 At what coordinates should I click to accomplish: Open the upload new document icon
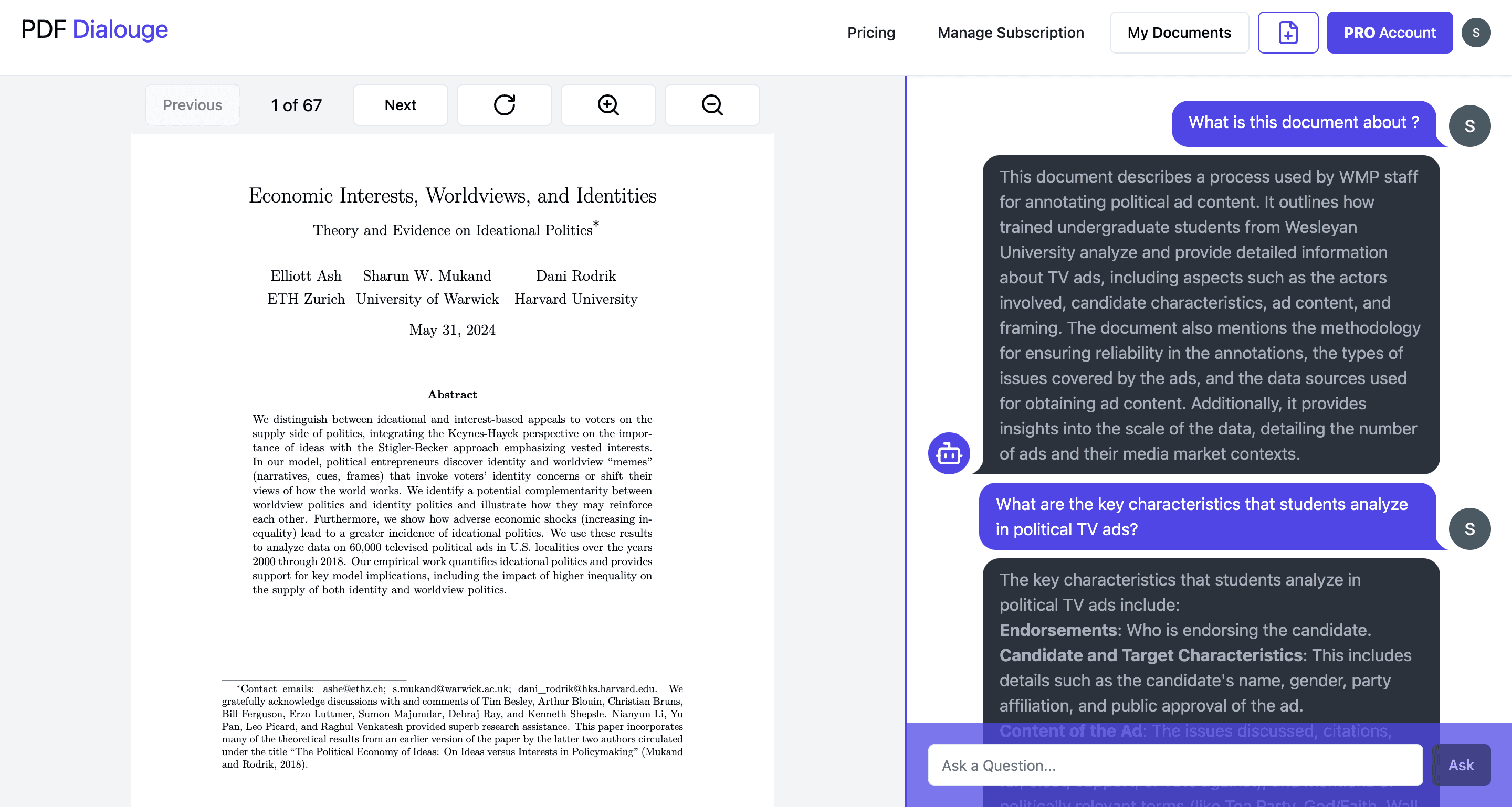1288,32
